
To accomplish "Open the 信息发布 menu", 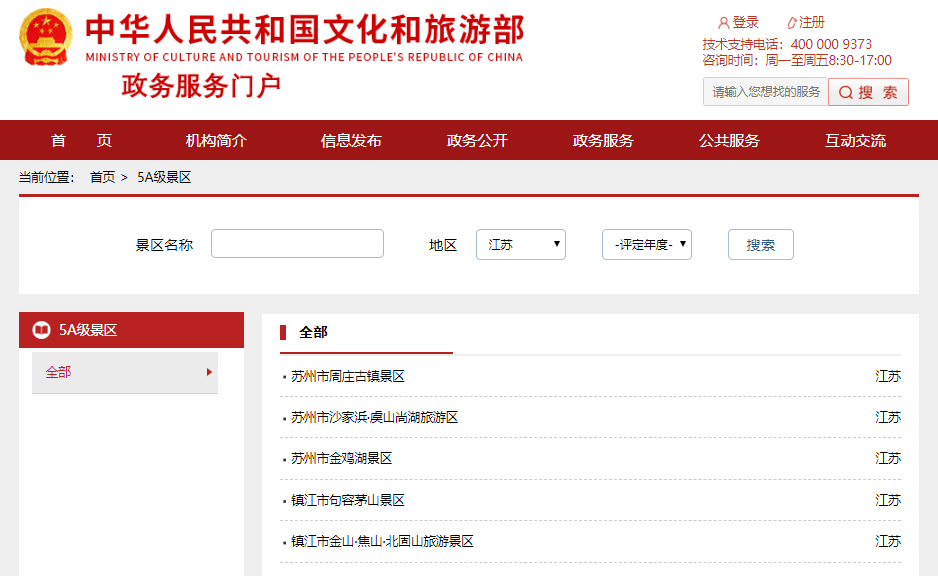I will [x=351, y=141].
